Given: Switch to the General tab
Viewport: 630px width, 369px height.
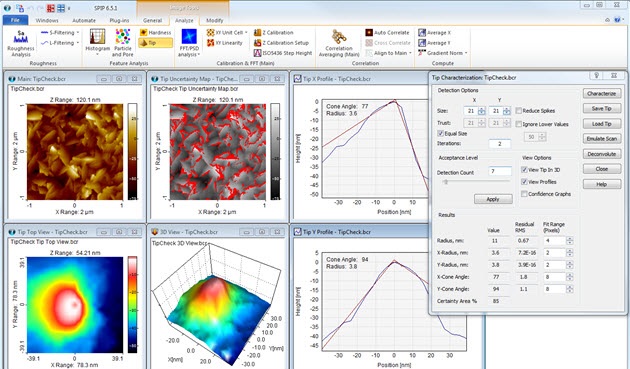Looking at the screenshot, I should (x=153, y=20).
